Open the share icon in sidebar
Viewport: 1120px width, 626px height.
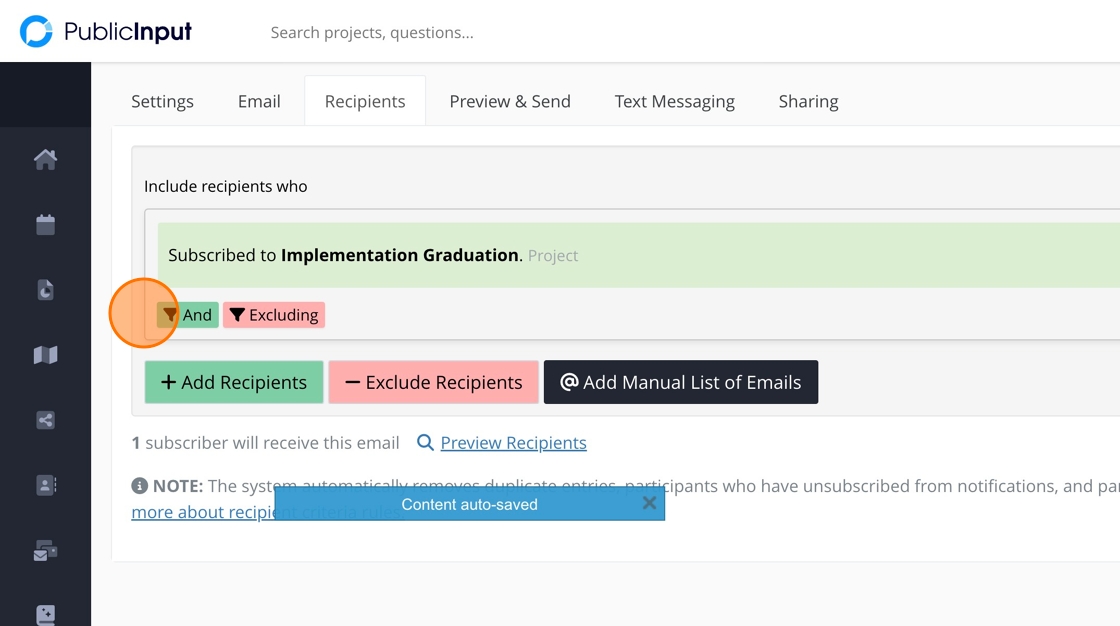pos(45,420)
